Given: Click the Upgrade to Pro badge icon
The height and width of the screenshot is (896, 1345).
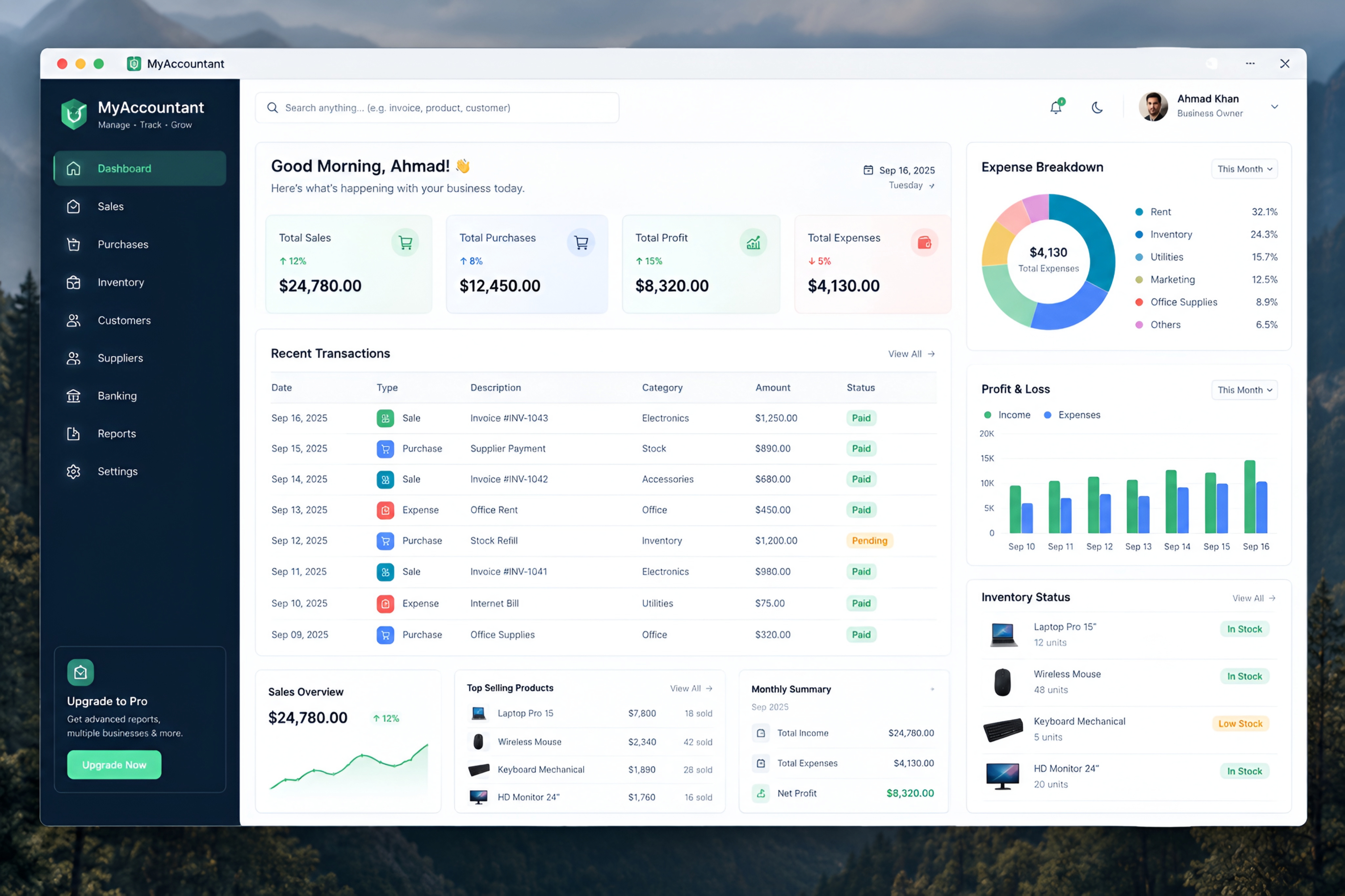Looking at the screenshot, I should tap(80, 672).
